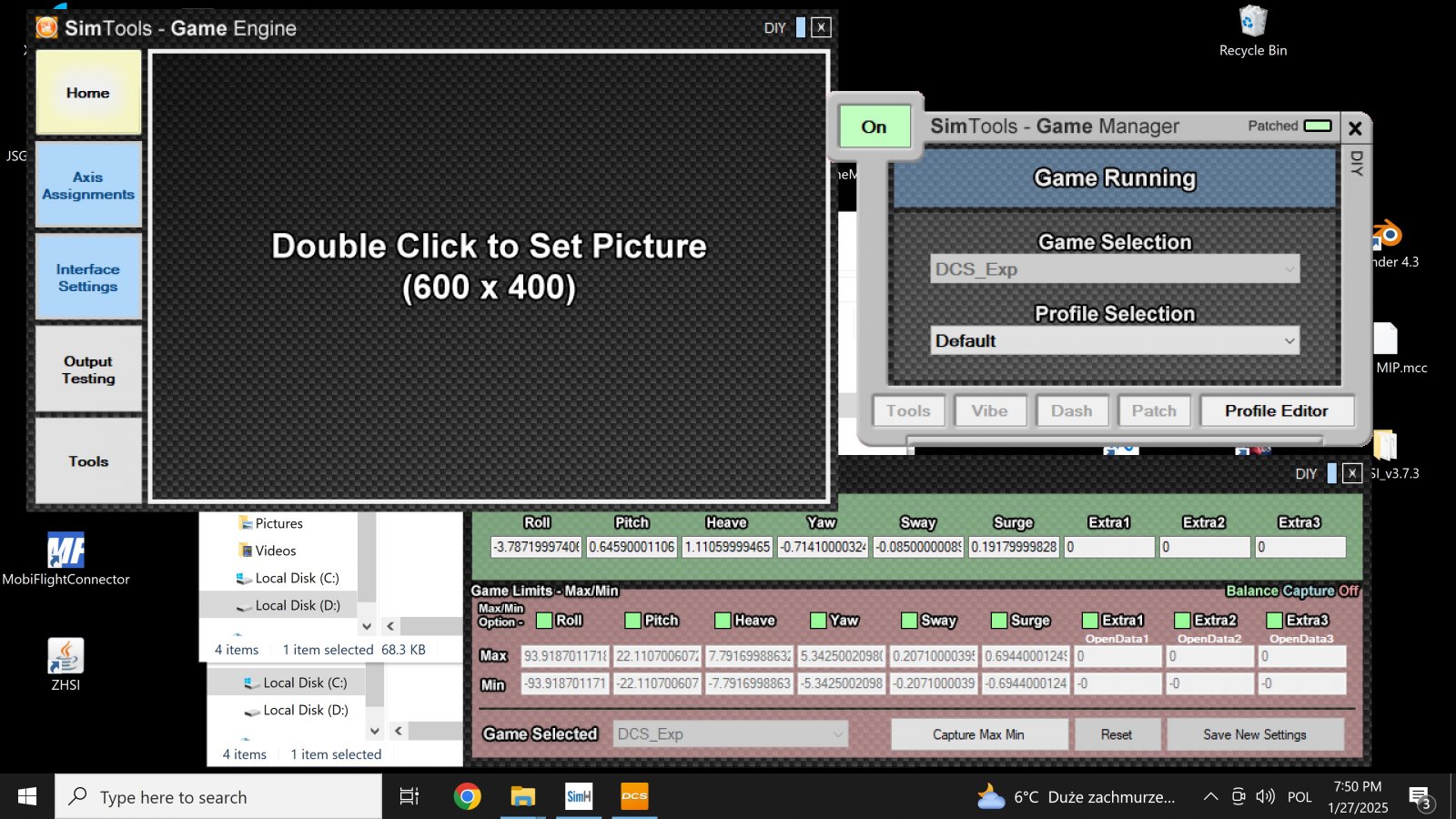Click the picture placeholder in Game Engine
Image resolution: width=1456 pixels, height=819 pixels.
point(490,276)
